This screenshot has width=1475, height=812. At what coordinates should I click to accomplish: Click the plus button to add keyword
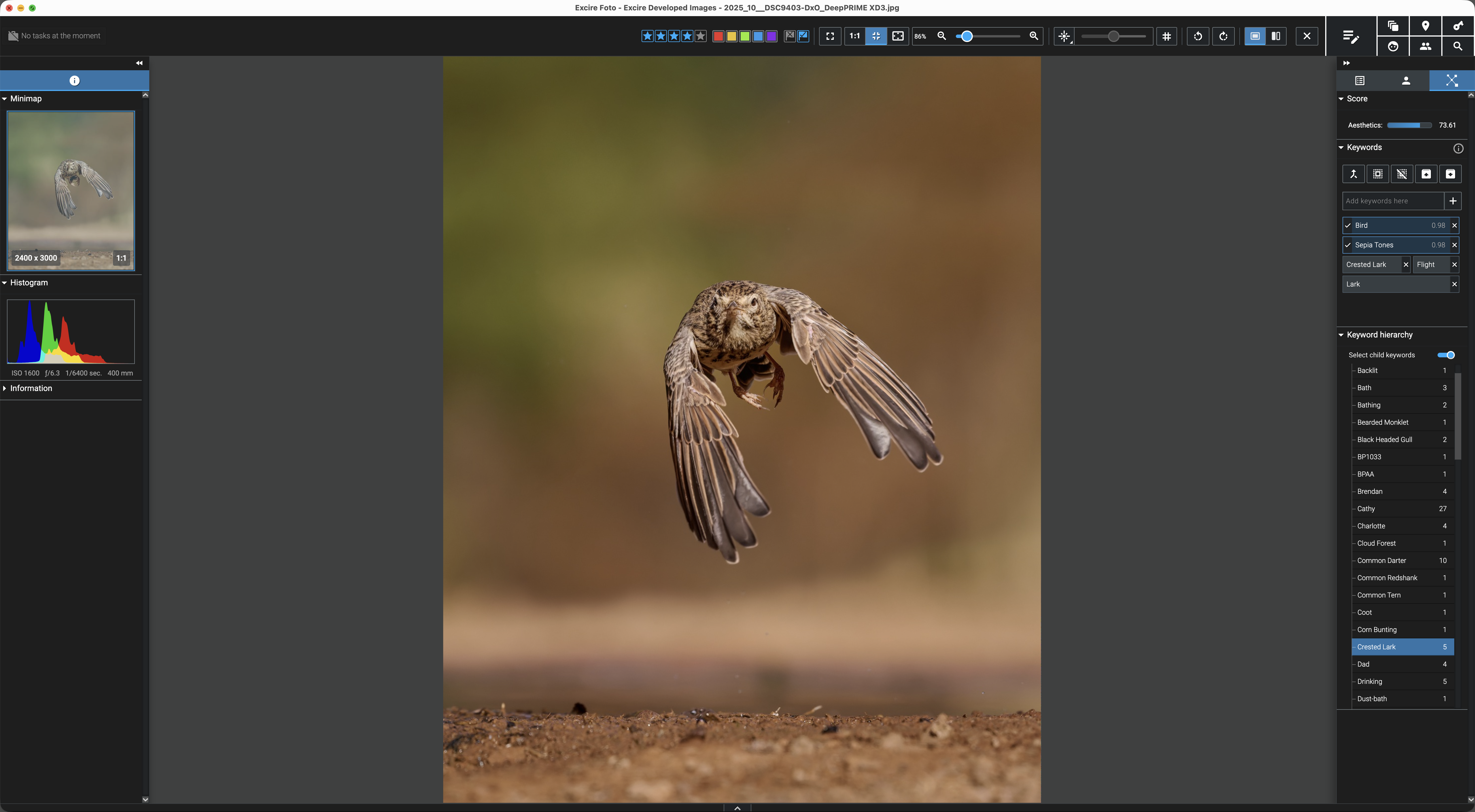pos(1453,201)
